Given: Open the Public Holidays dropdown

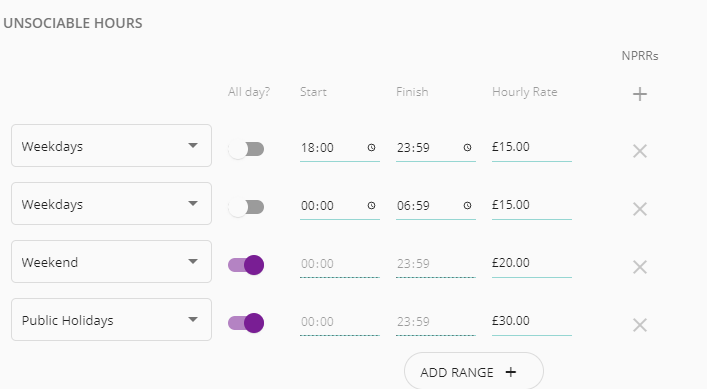Looking at the screenshot, I should tap(111, 320).
